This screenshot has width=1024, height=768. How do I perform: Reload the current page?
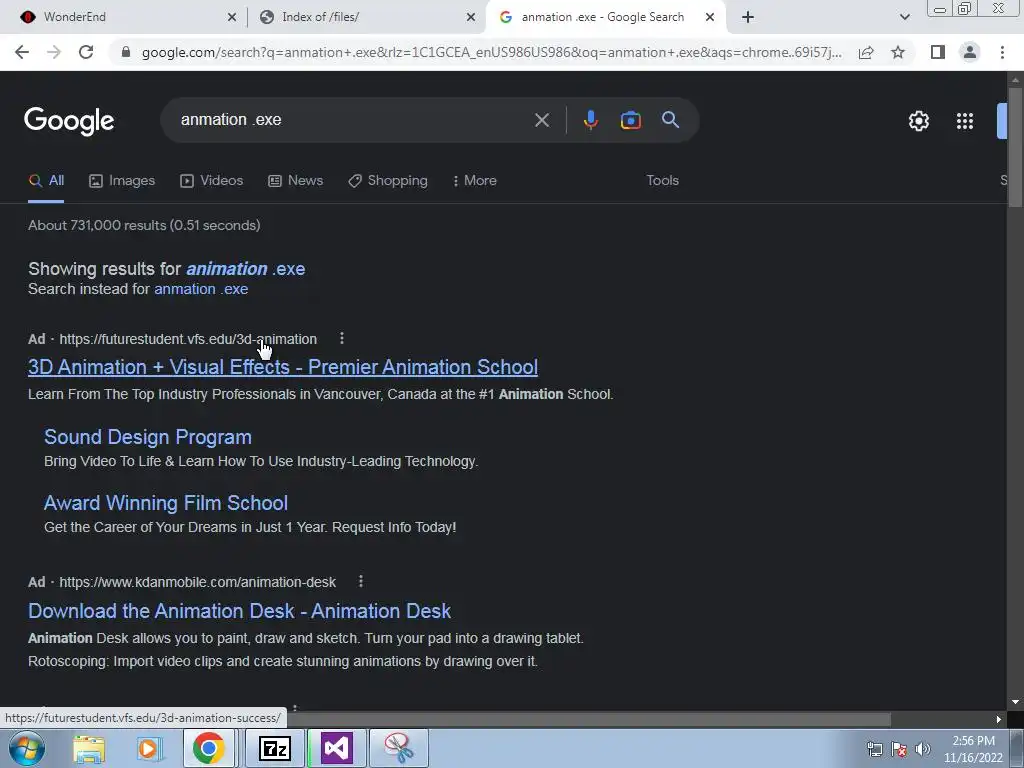coord(86,52)
